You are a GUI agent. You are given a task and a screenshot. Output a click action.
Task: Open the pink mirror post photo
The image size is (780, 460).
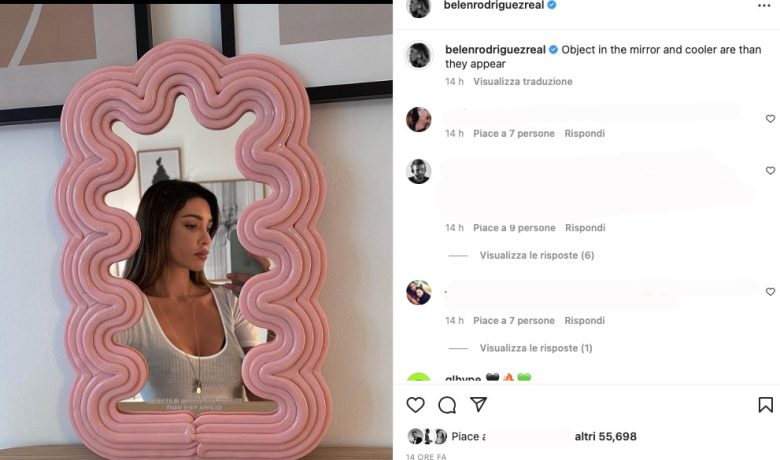(196, 232)
